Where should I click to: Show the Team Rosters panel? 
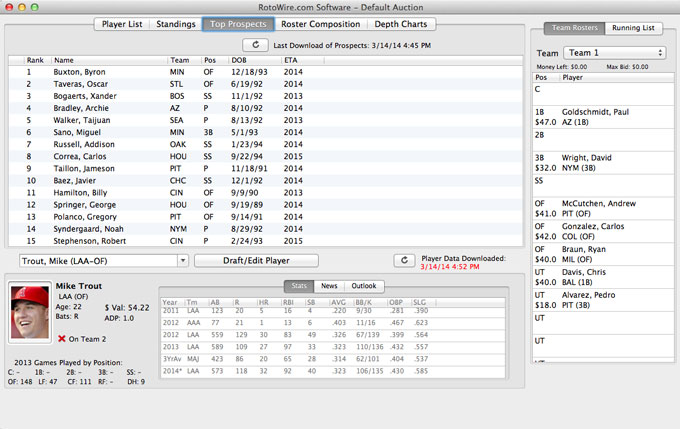[x=575, y=28]
